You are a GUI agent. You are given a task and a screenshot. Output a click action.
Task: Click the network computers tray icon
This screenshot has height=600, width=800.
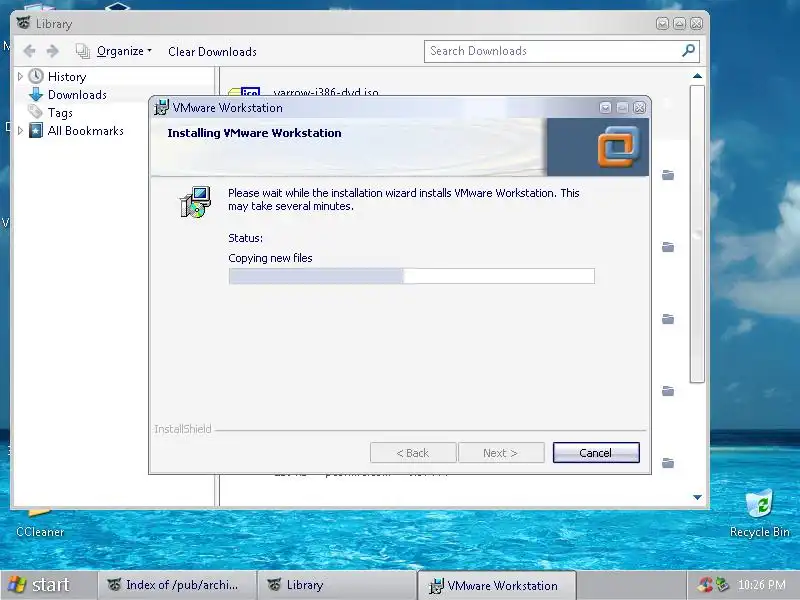click(x=722, y=584)
